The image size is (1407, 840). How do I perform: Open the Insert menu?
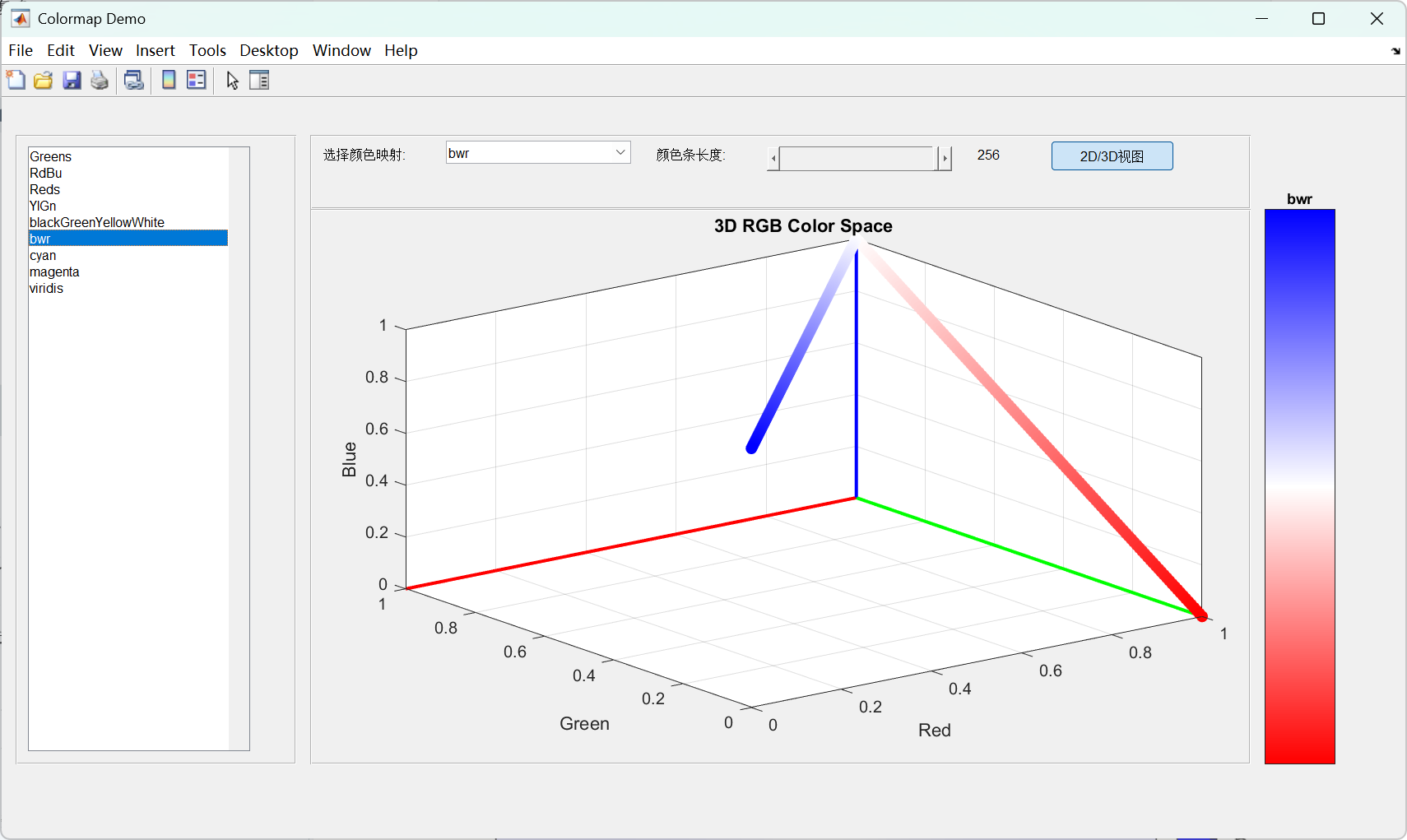tap(156, 50)
